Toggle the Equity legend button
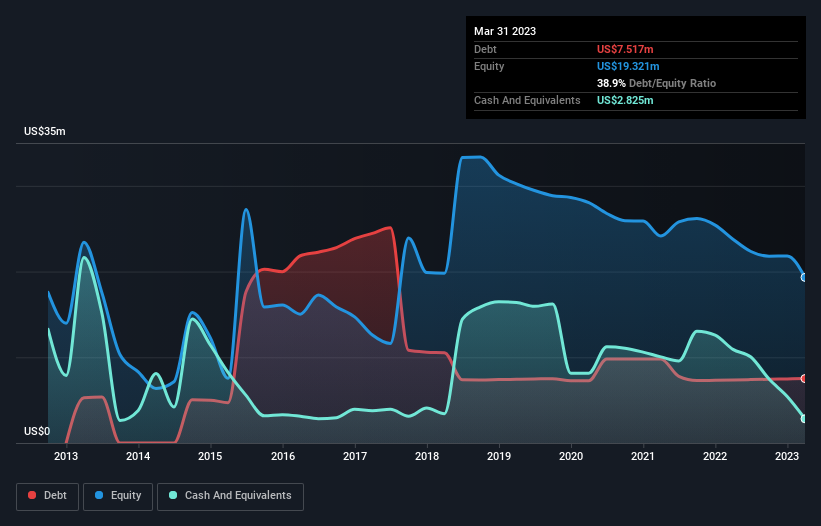821x526 pixels. [118, 496]
